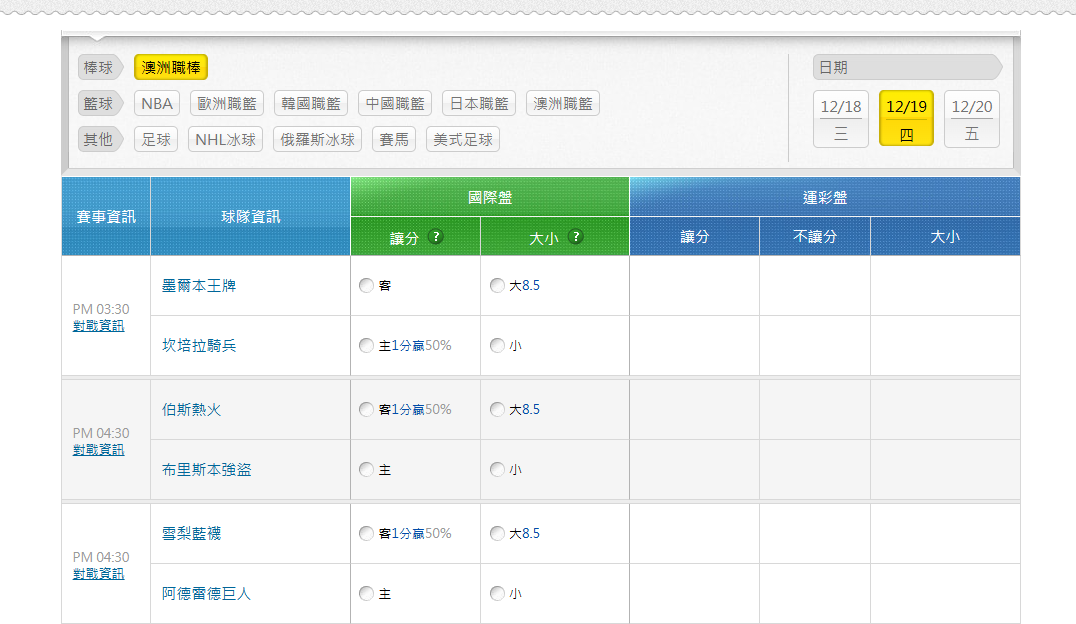Pick the 12/20 五 date

click(972, 119)
